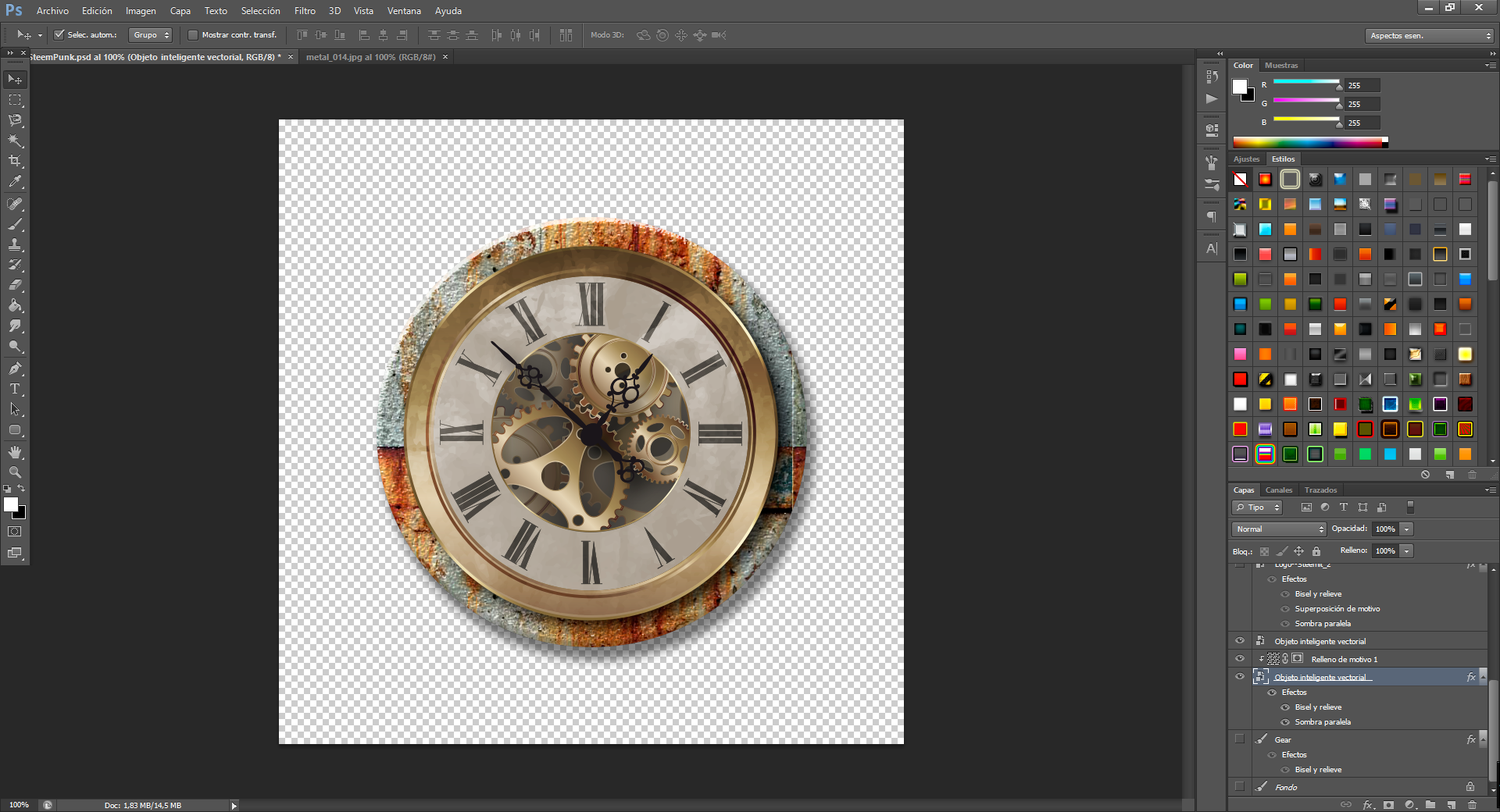1500x812 pixels.
Task: Select the Lasso tool
Action: point(15,120)
